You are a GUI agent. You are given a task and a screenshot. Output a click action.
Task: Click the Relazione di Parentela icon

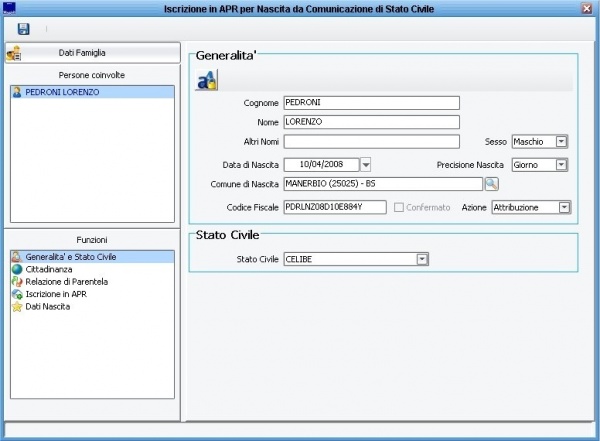tap(17, 282)
